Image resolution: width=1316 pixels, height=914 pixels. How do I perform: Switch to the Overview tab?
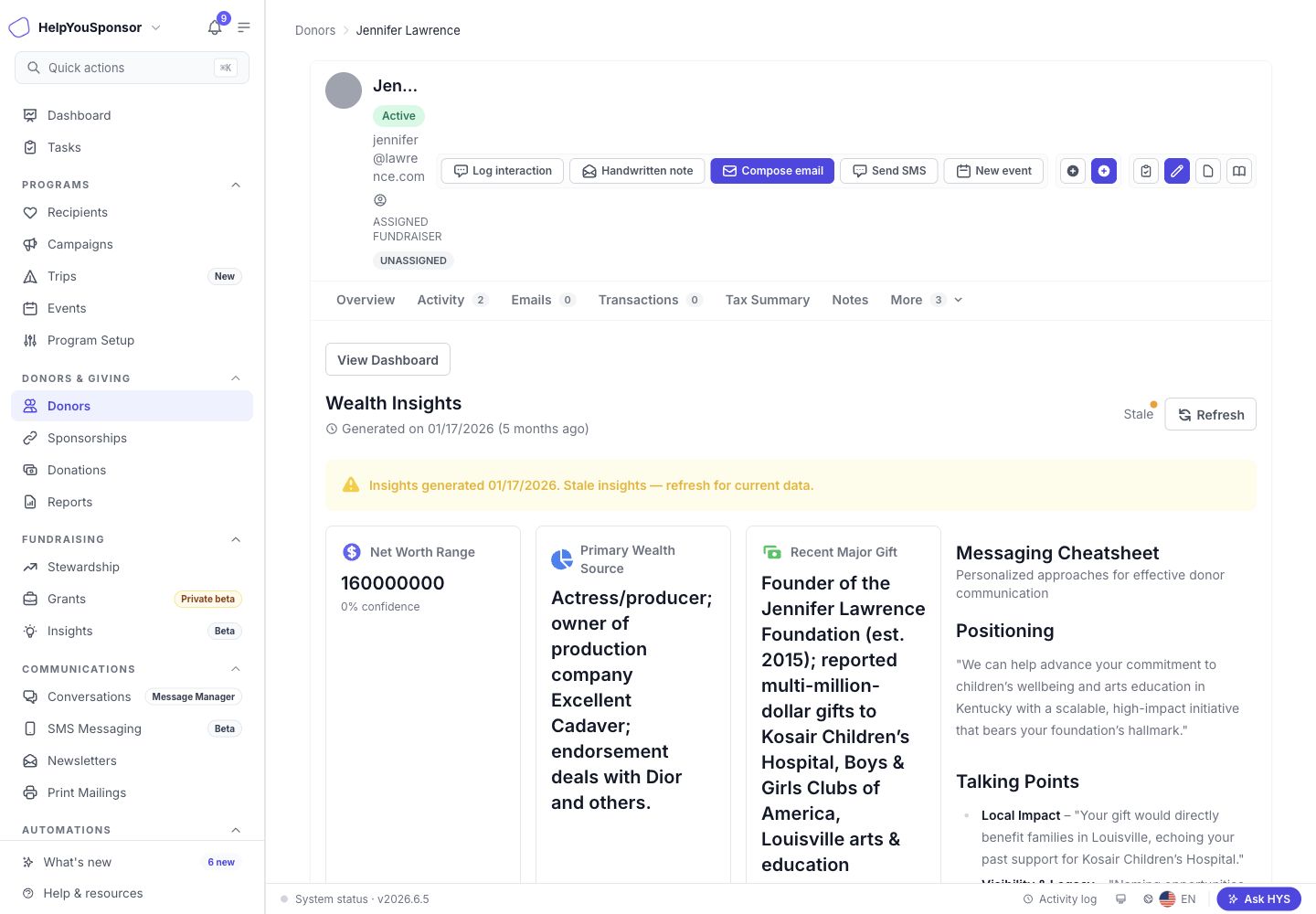pos(366,300)
